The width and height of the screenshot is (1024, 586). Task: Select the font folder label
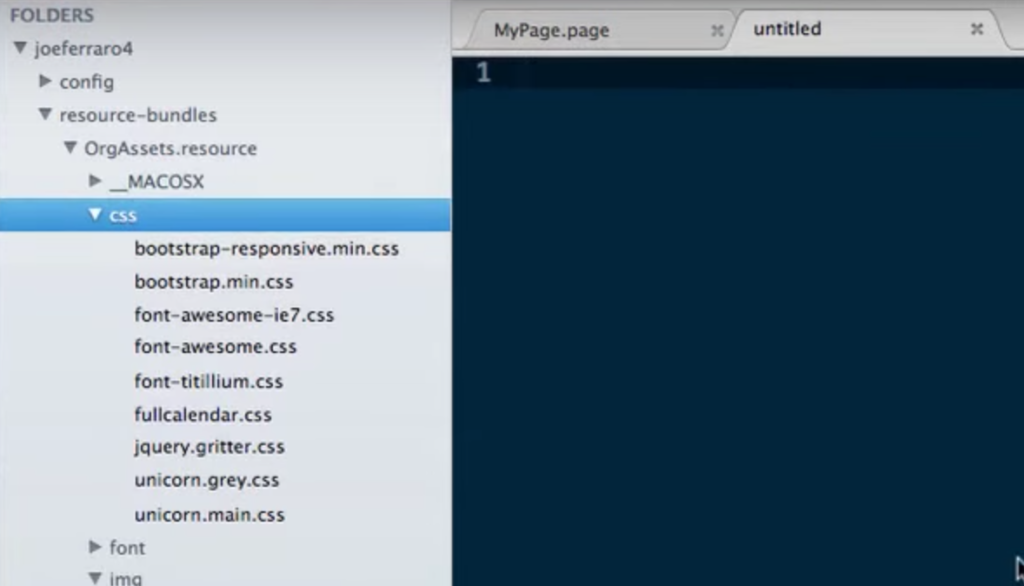point(127,547)
